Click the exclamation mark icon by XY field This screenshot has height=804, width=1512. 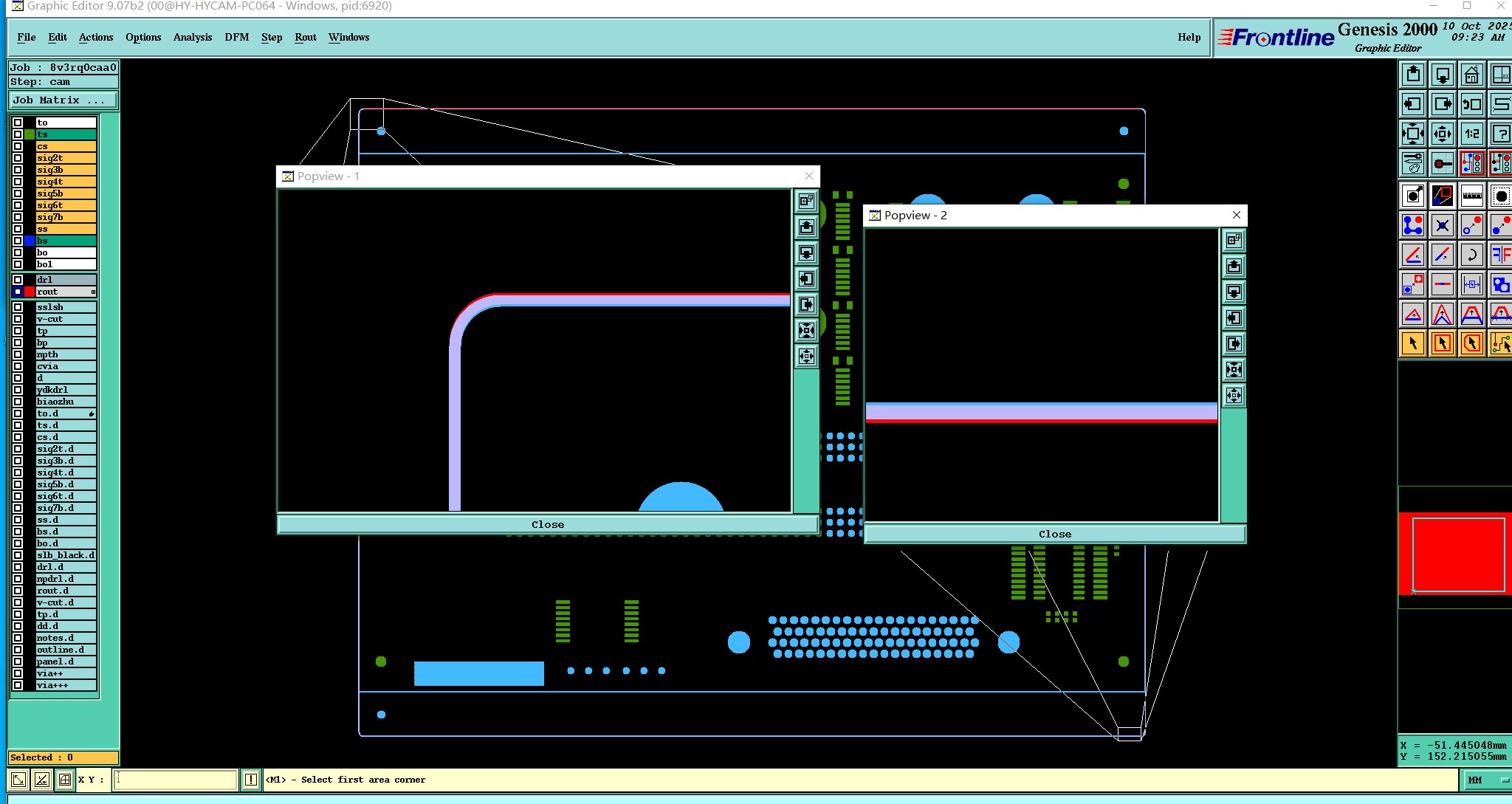251,780
